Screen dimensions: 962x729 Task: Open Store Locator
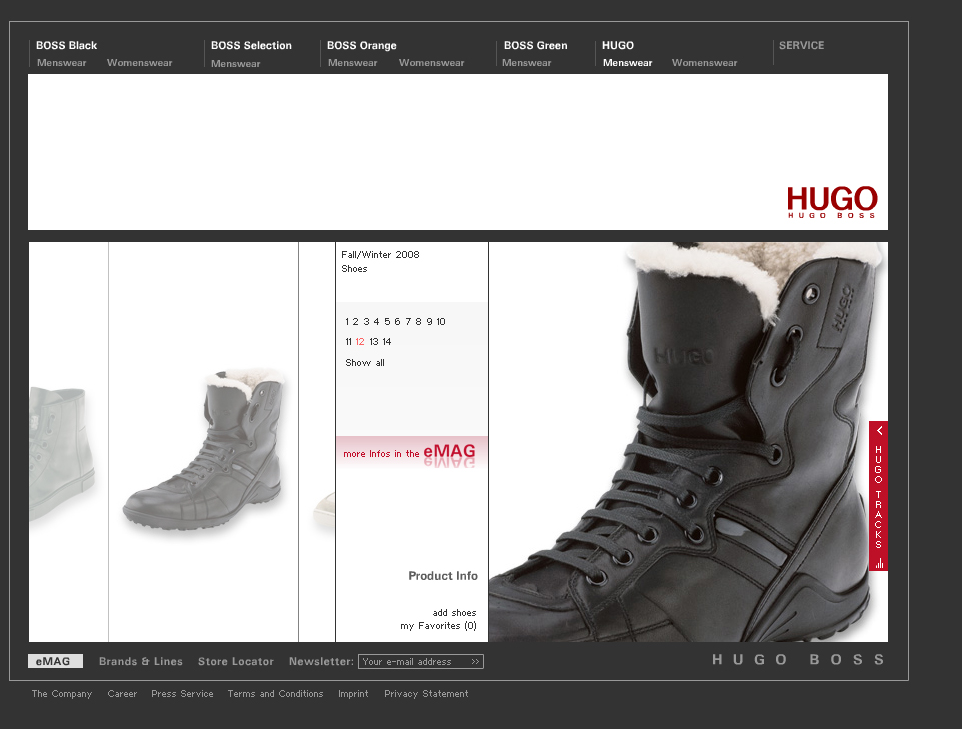pos(236,662)
